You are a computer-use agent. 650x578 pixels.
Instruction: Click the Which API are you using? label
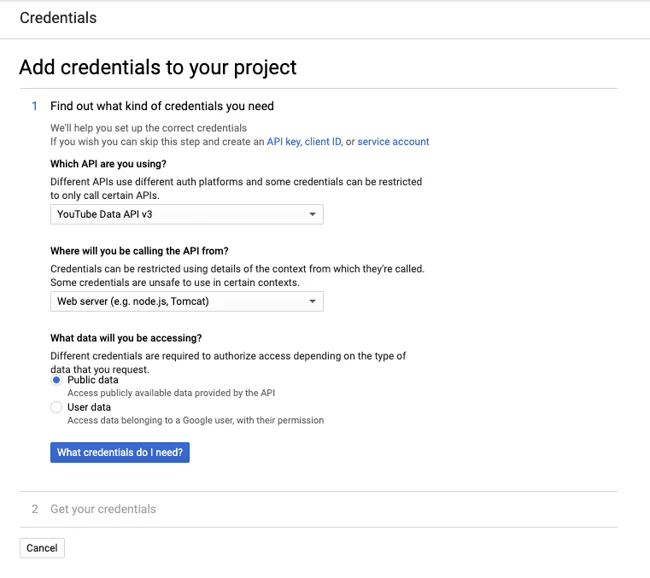click(x=108, y=164)
